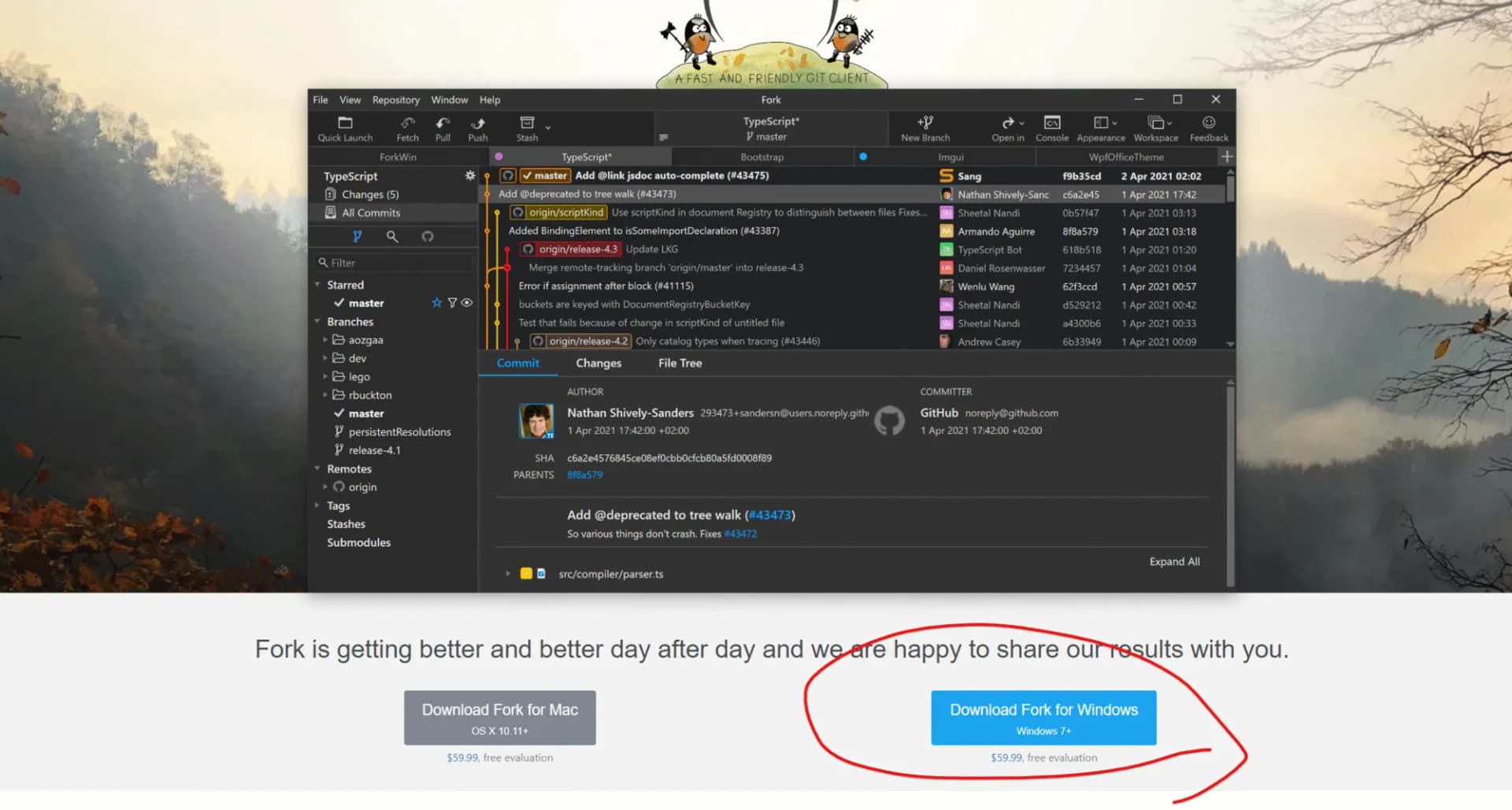Expand the Tags section

pos(317,505)
